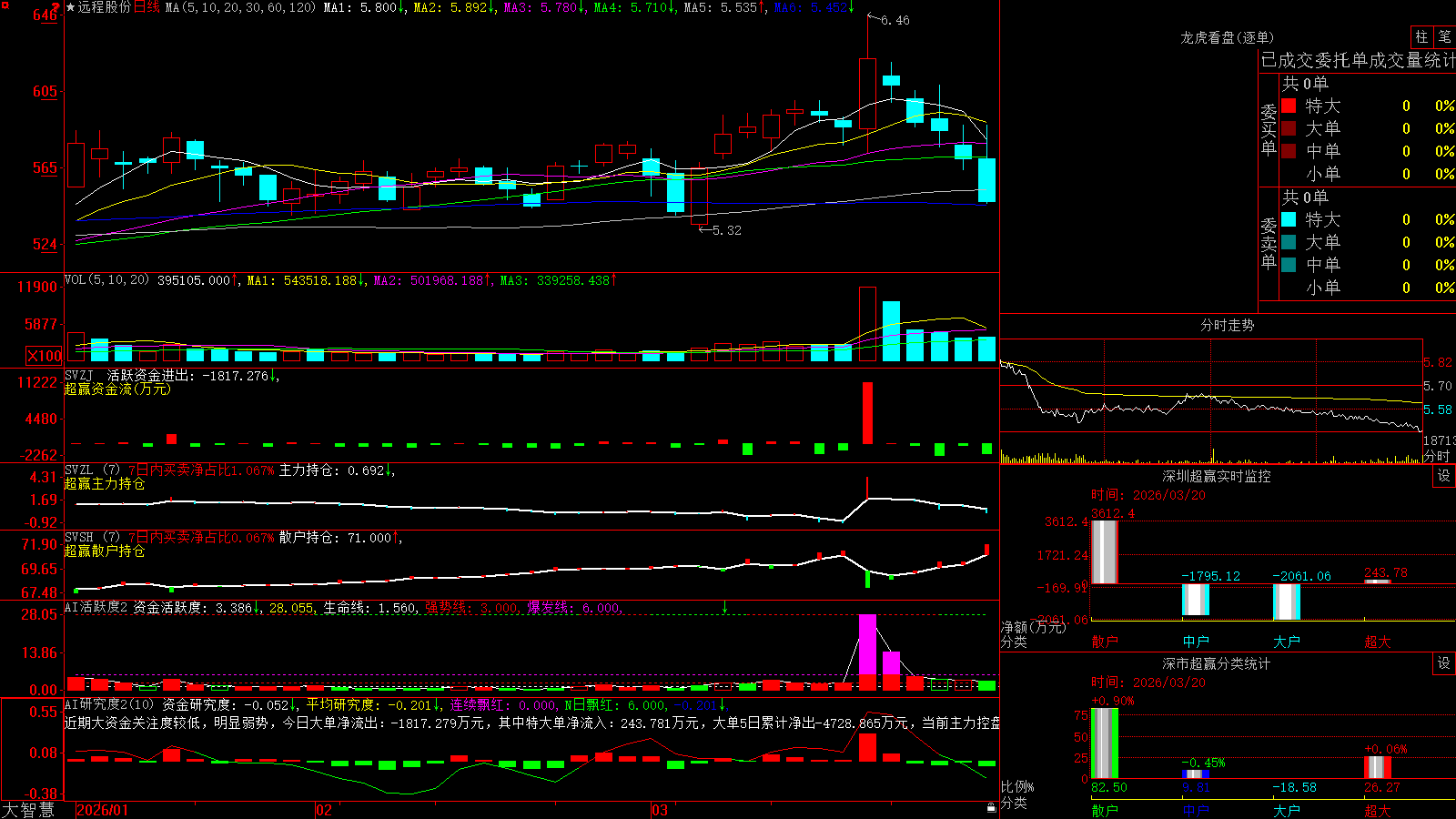1456x819 pixels.
Task: Click the star favorite icon before 远程股份
Action: coord(71,7)
